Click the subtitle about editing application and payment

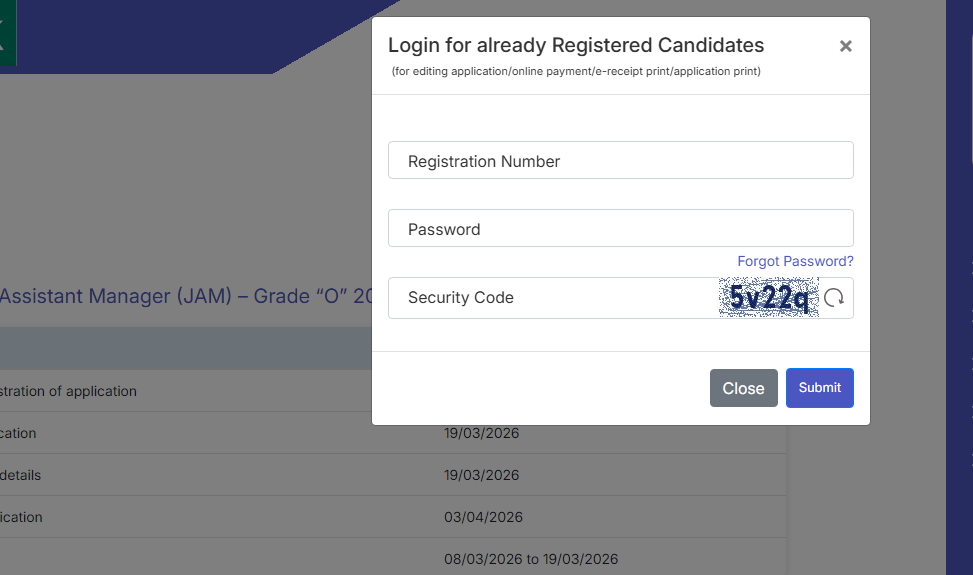coord(575,72)
